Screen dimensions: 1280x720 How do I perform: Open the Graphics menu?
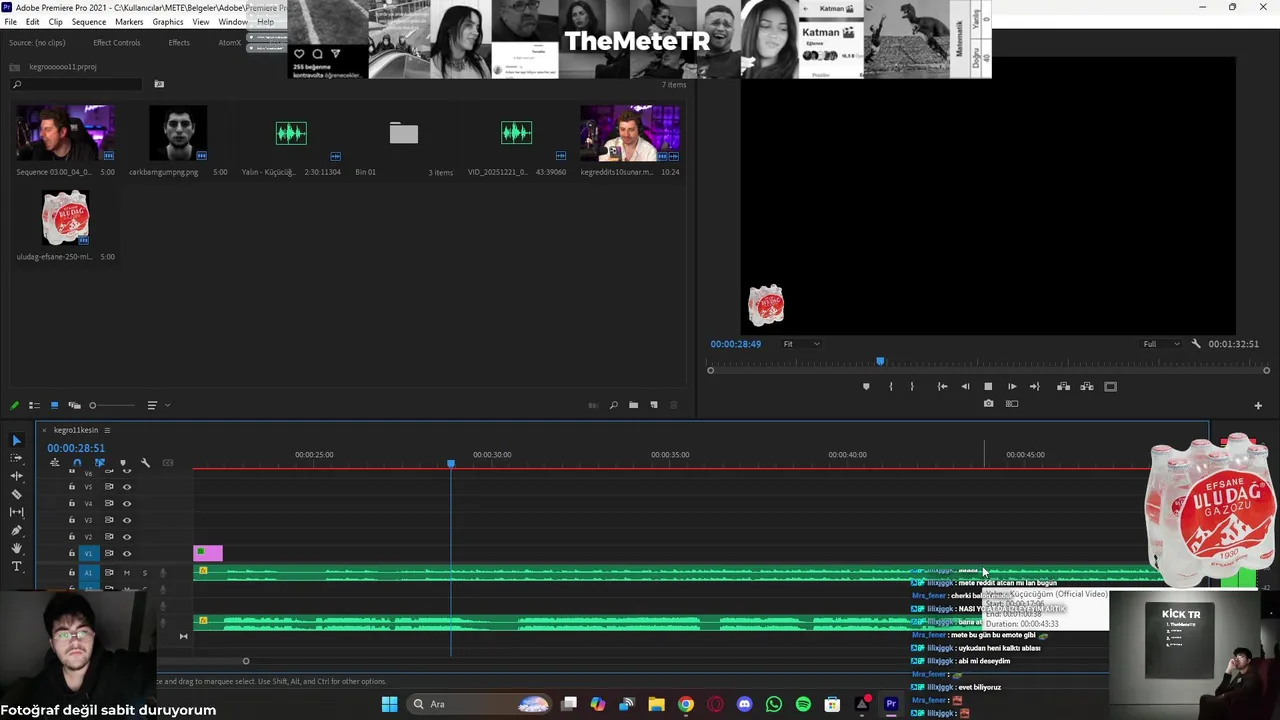click(168, 22)
